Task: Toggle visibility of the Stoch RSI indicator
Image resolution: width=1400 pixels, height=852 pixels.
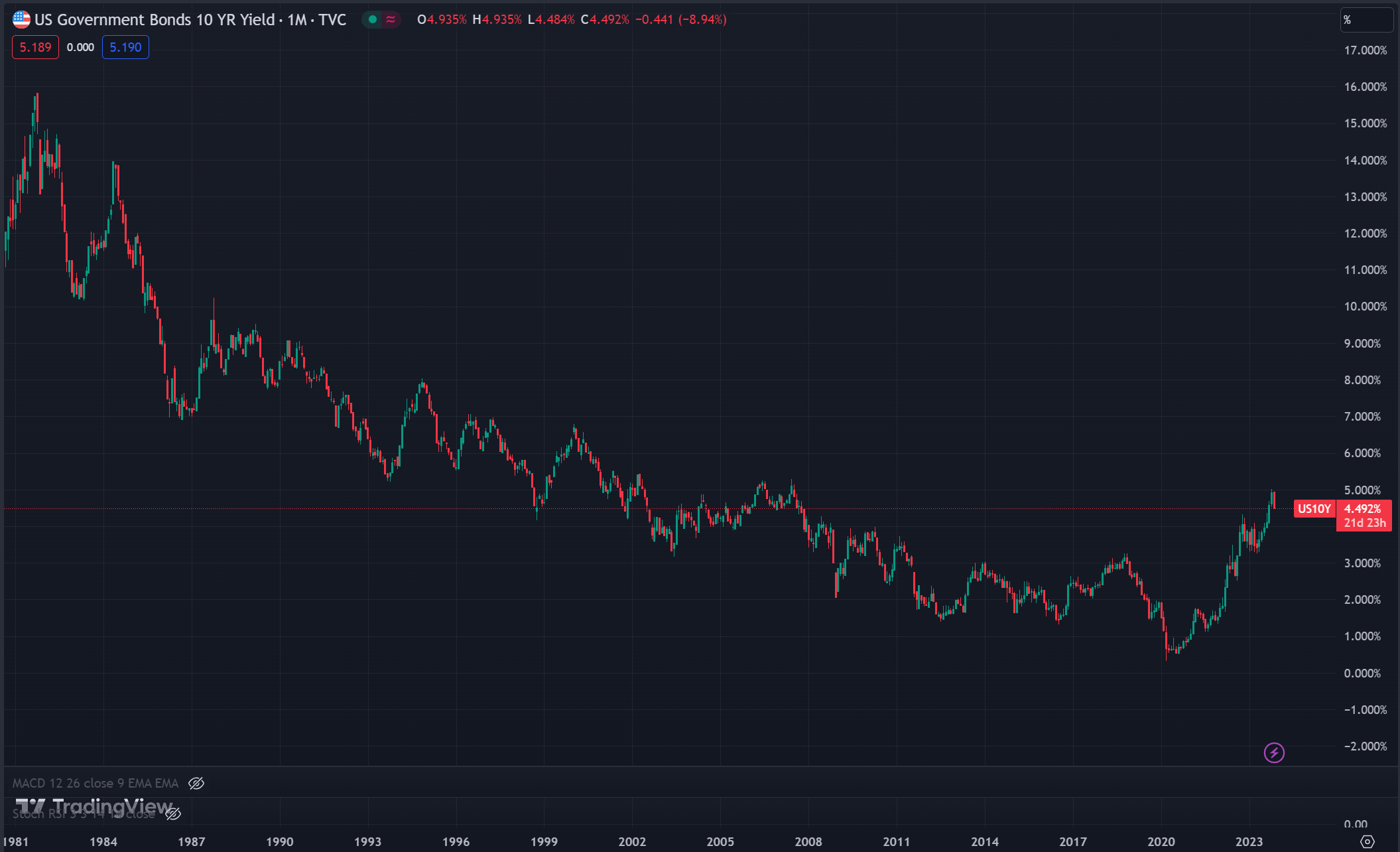Action: [x=173, y=814]
